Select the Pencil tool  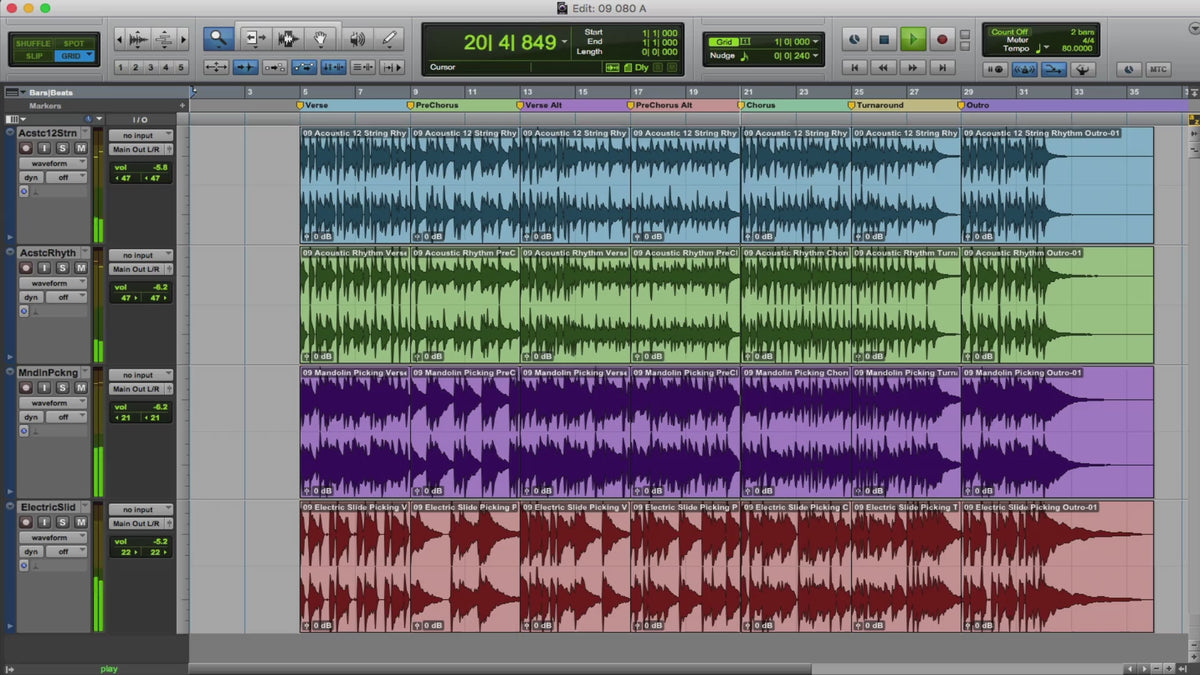[x=390, y=39]
